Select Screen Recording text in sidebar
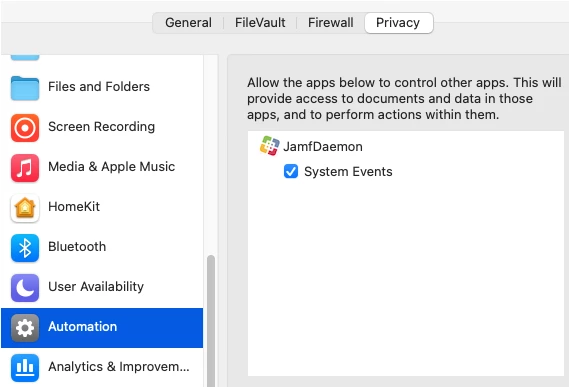Viewport: 569px width, 387px height. pos(102,126)
